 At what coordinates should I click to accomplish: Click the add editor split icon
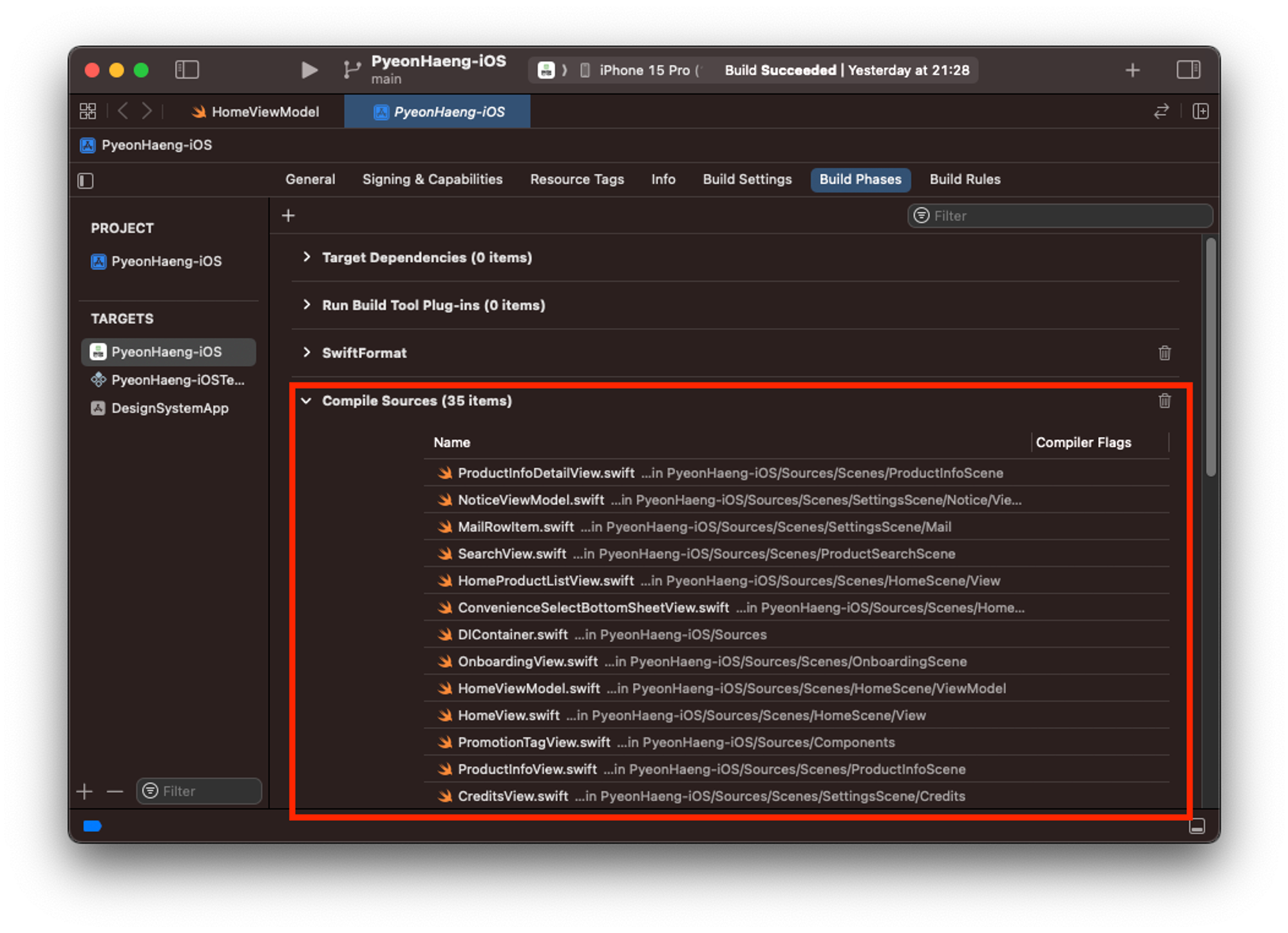tap(1200, 111)
